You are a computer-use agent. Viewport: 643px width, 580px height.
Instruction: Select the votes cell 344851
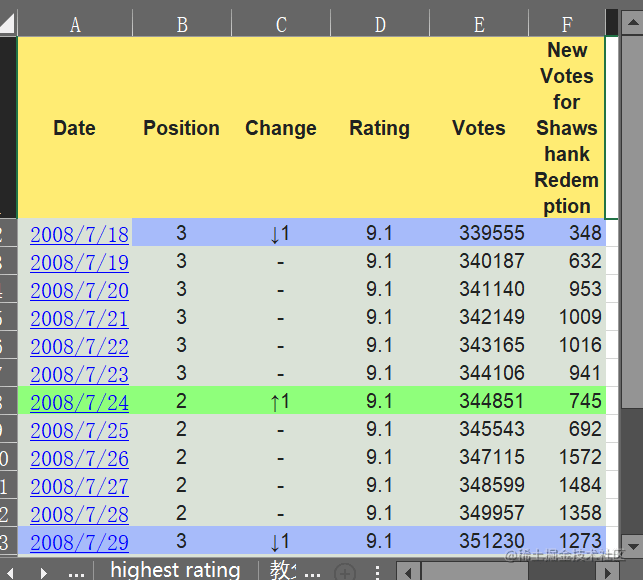point(479,400)
